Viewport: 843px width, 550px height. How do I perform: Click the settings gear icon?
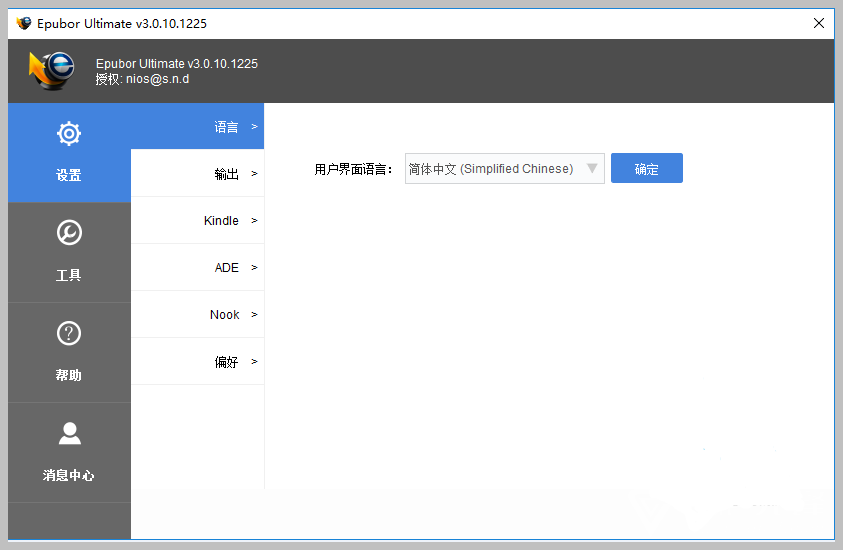point(69,133)
